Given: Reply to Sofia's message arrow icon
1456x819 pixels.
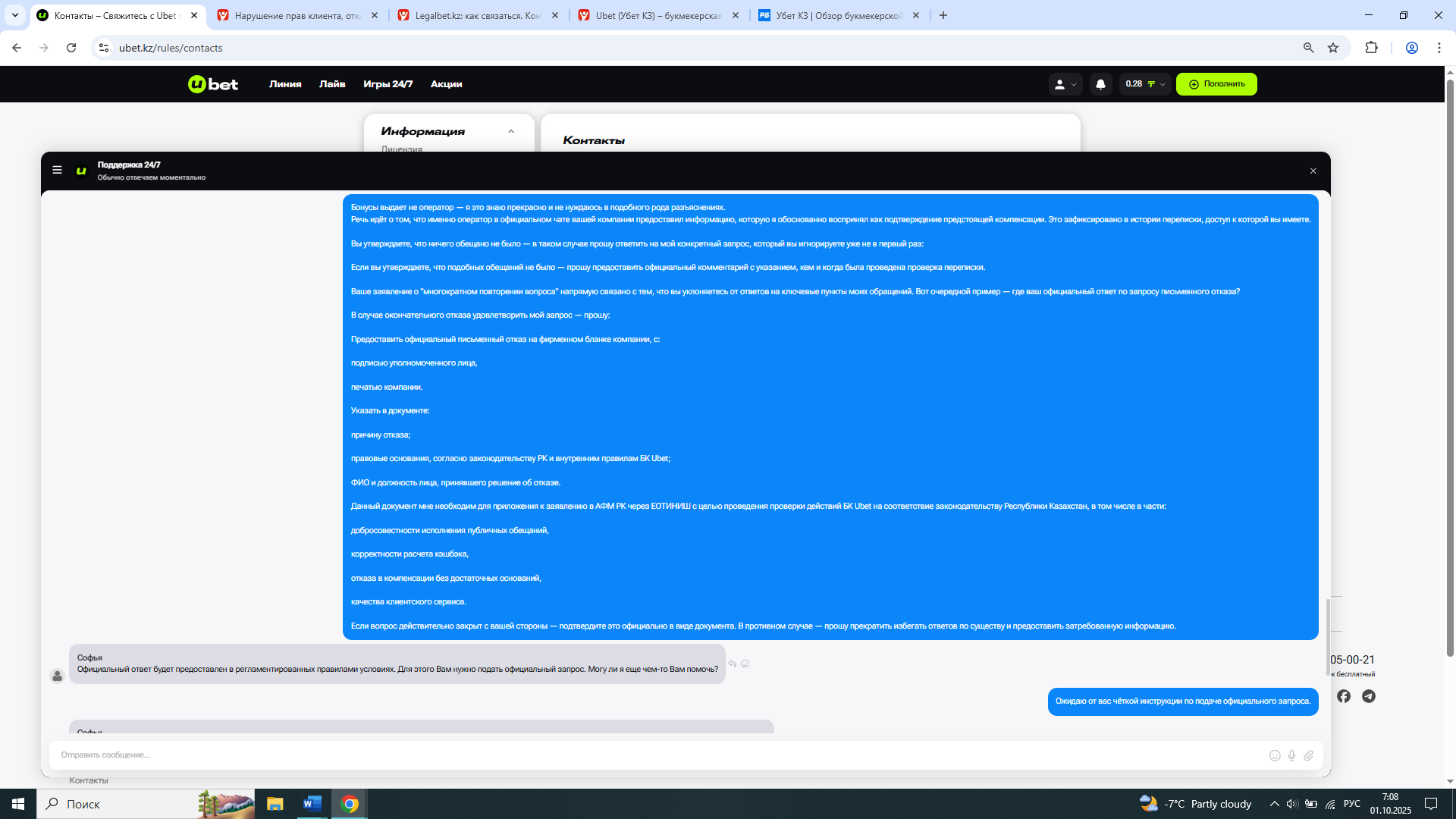Looking at the screenshot, I should tap(733, 664).
